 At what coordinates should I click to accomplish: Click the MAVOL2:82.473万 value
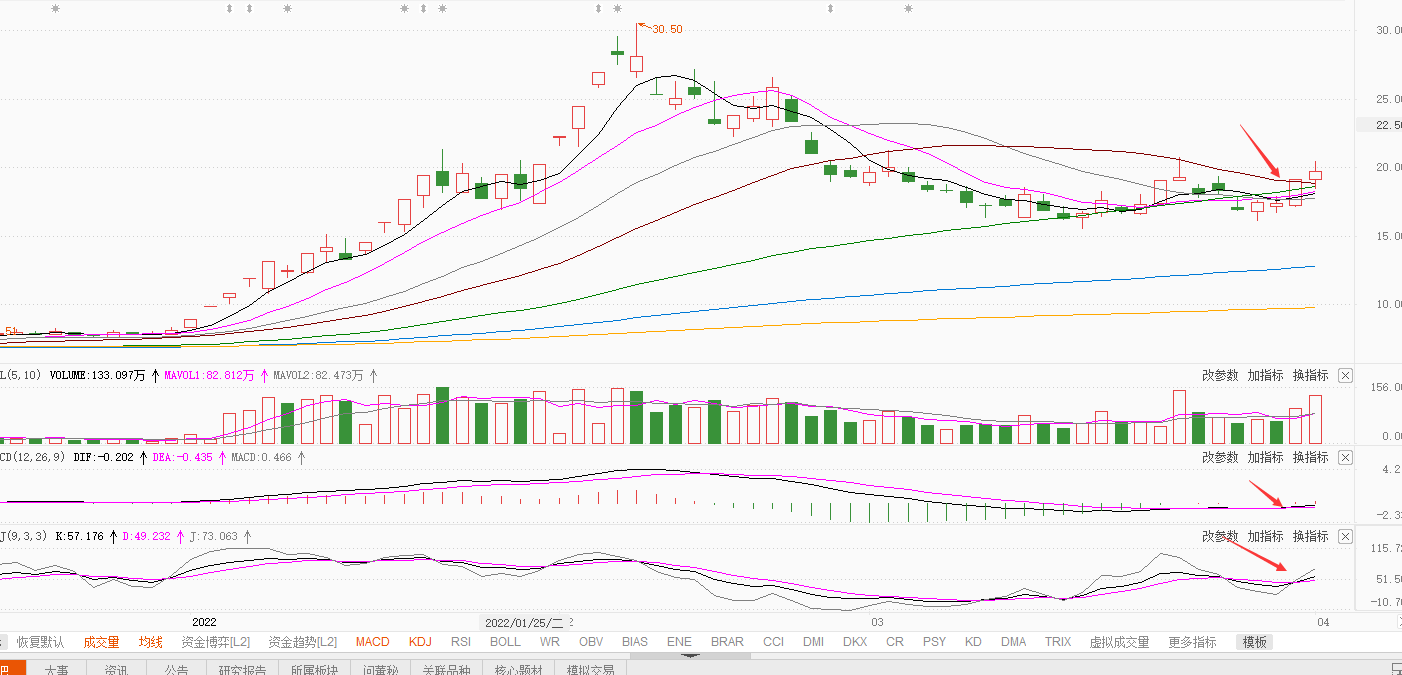coord(319,376)
